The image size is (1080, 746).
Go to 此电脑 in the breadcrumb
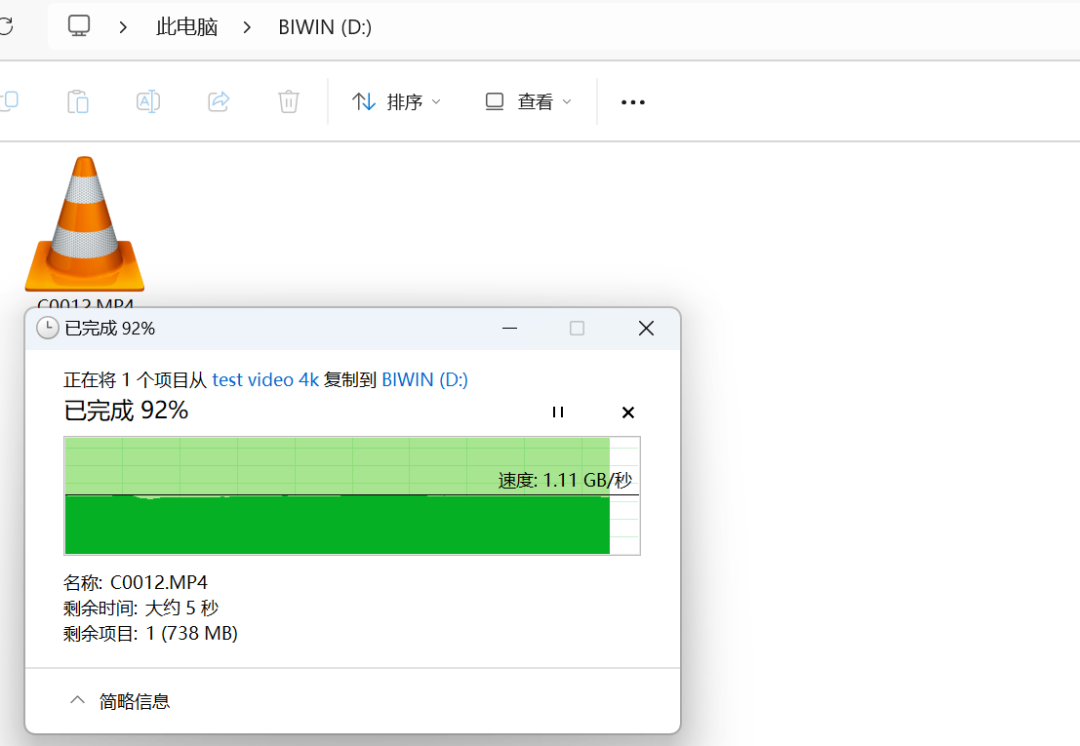(x=187, y=27)
